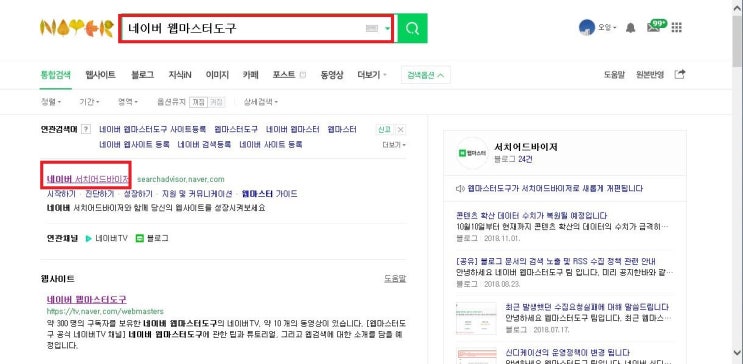This screenshot has height=364, width=743.
Task: Click related search 네이버 사이트 등록
Action: pyautogui.click(x=271, y=144)
